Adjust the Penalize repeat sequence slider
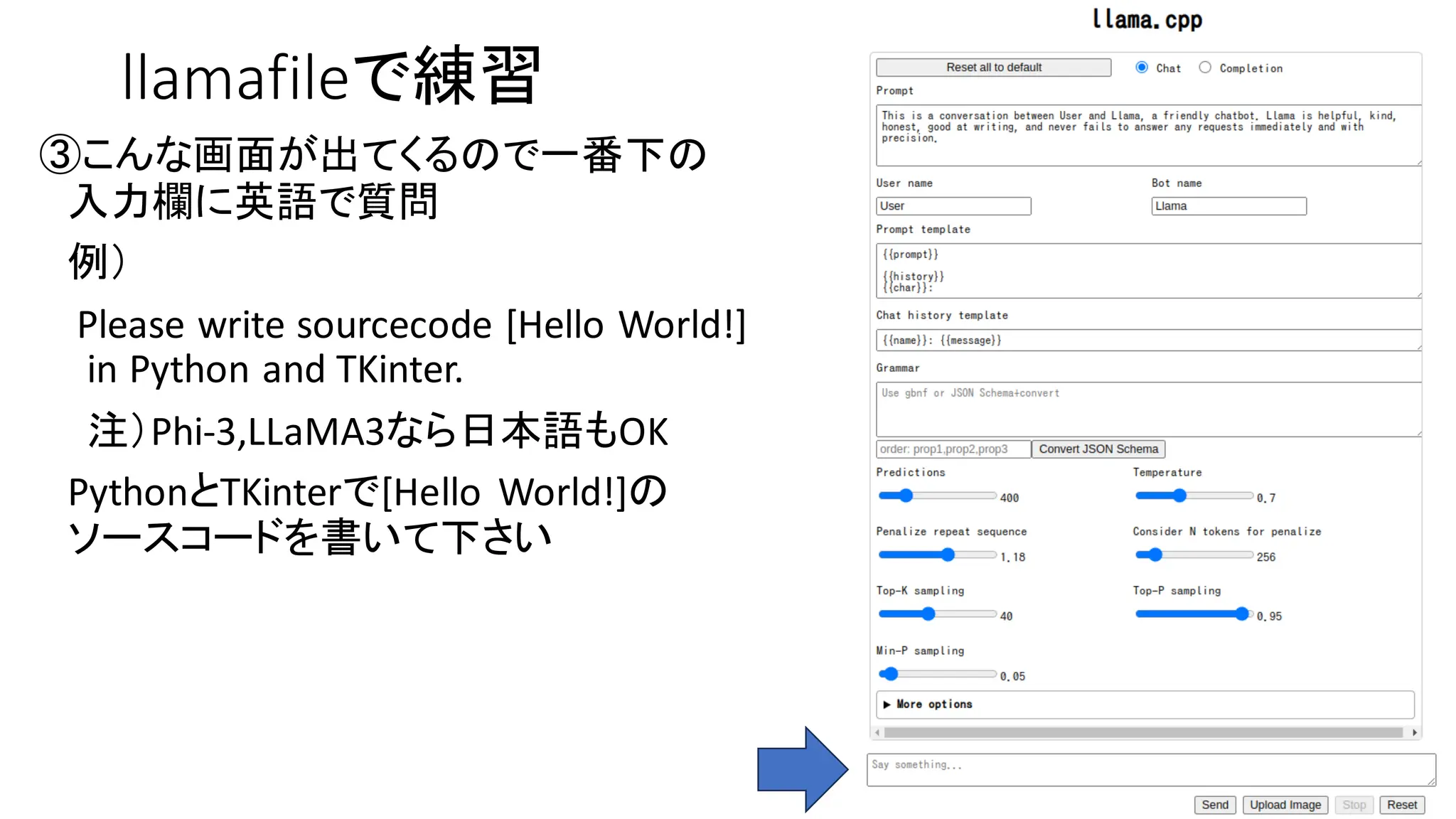Viewport: 1456px width, 819px height. coord(937,555)
